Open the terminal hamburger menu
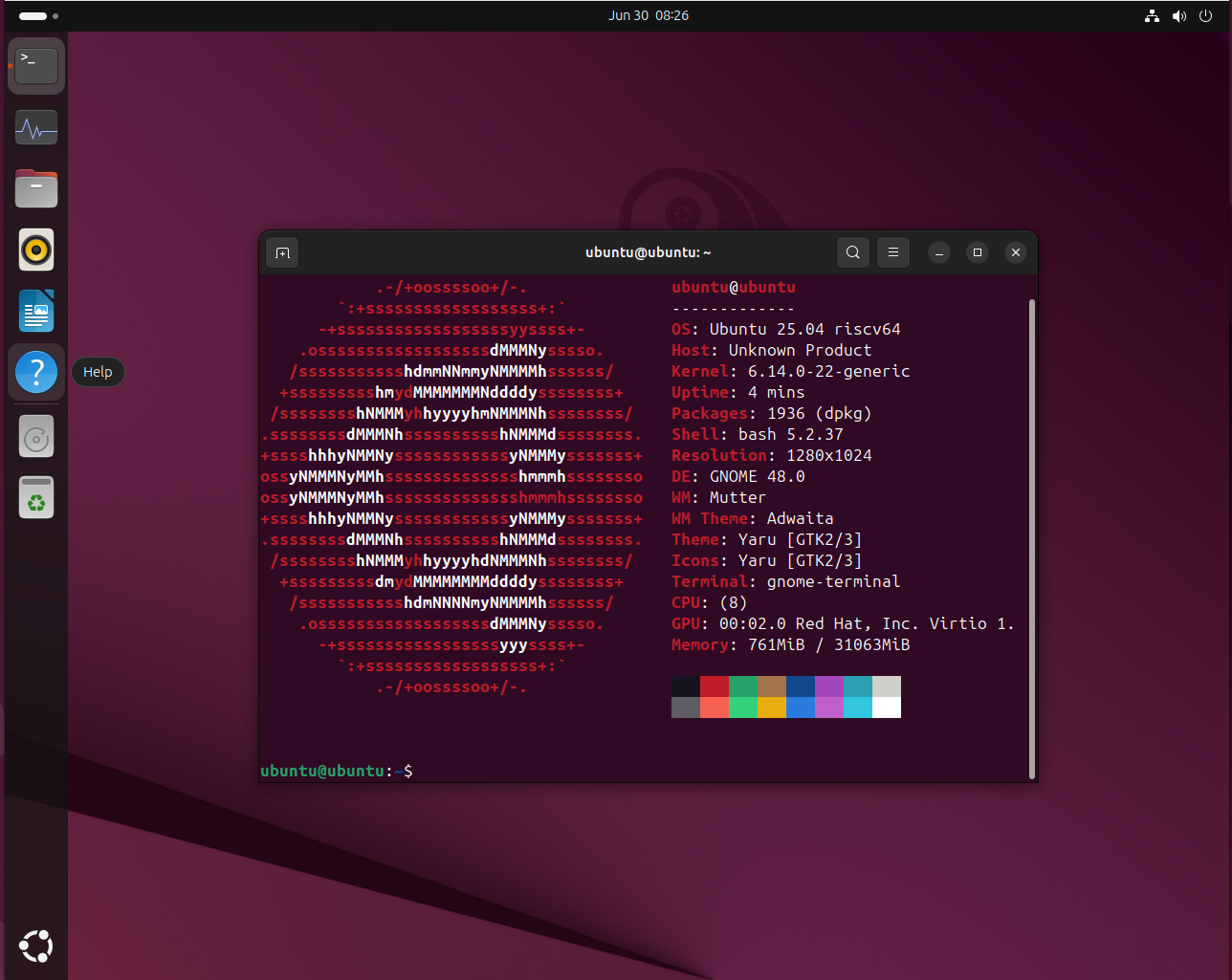1232x980 pixels. (892, 252)
